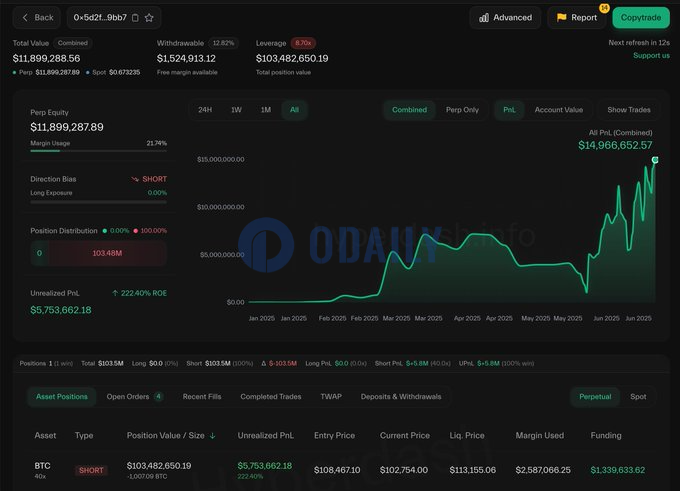Copy wallet address with the clipboard icon
The height and width of the screenshot is (491, 680).
point(135,18)
